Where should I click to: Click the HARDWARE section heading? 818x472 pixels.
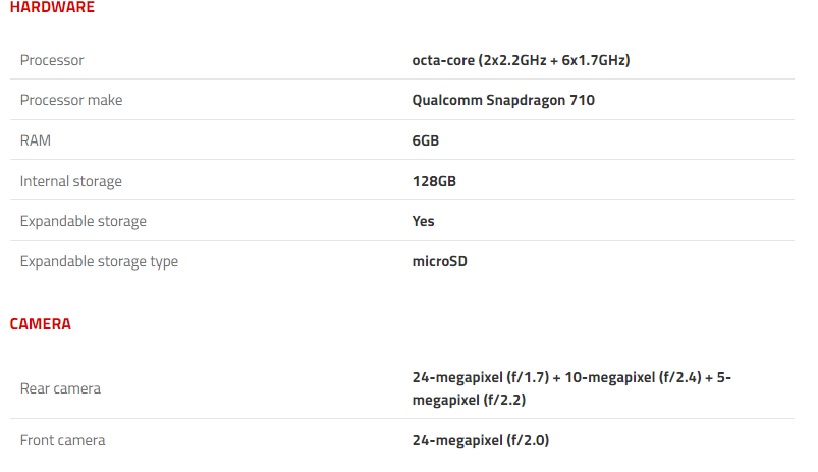pyautogui.click(x=52, y=7)
